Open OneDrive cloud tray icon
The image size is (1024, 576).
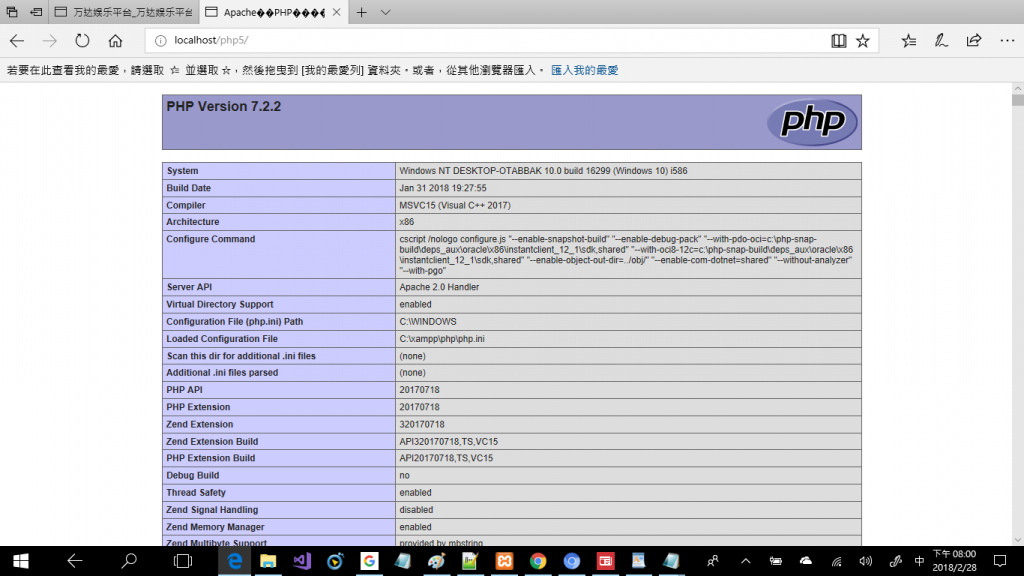point(806,561)
